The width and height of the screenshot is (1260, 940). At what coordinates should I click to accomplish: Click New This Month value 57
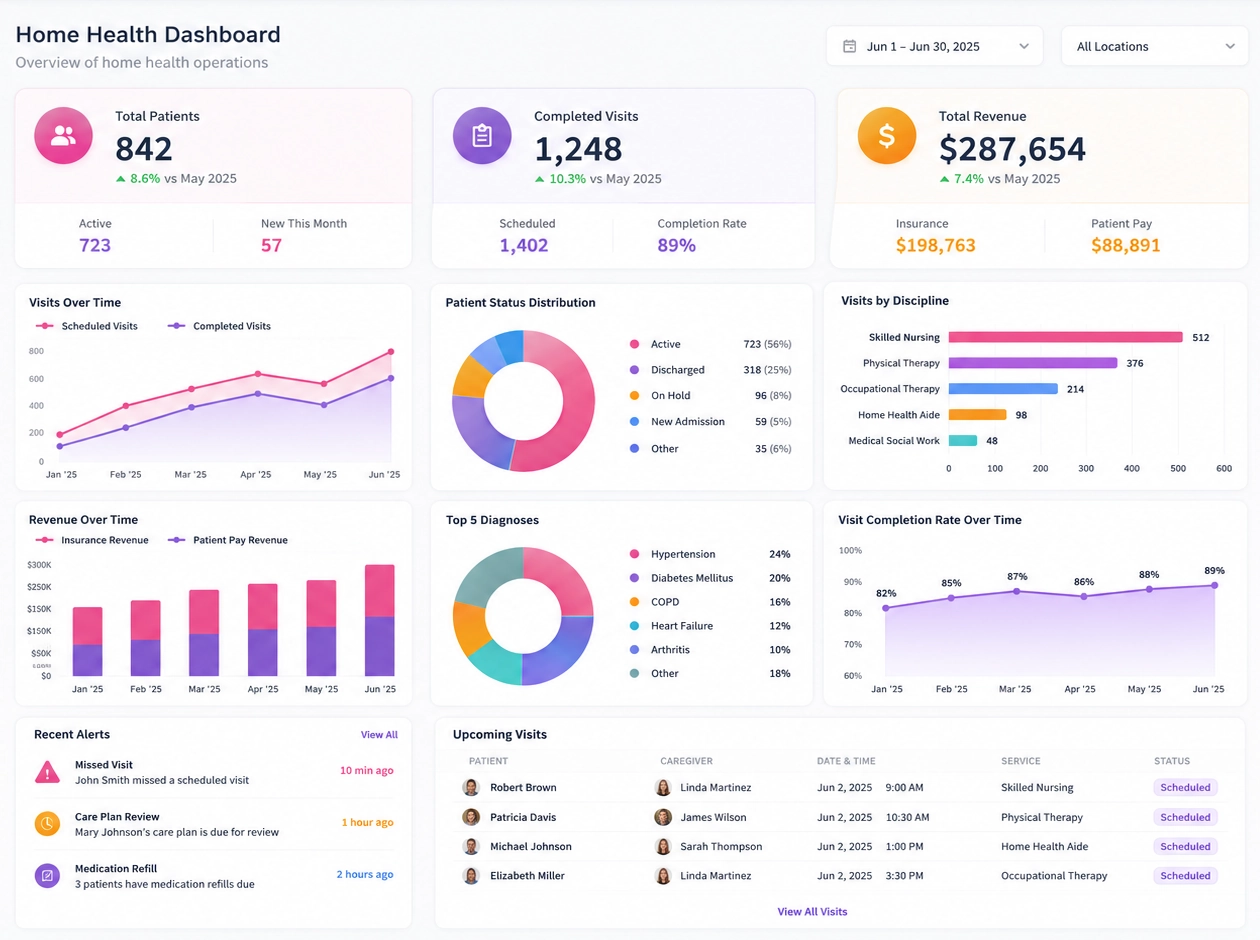click(272, 245)
